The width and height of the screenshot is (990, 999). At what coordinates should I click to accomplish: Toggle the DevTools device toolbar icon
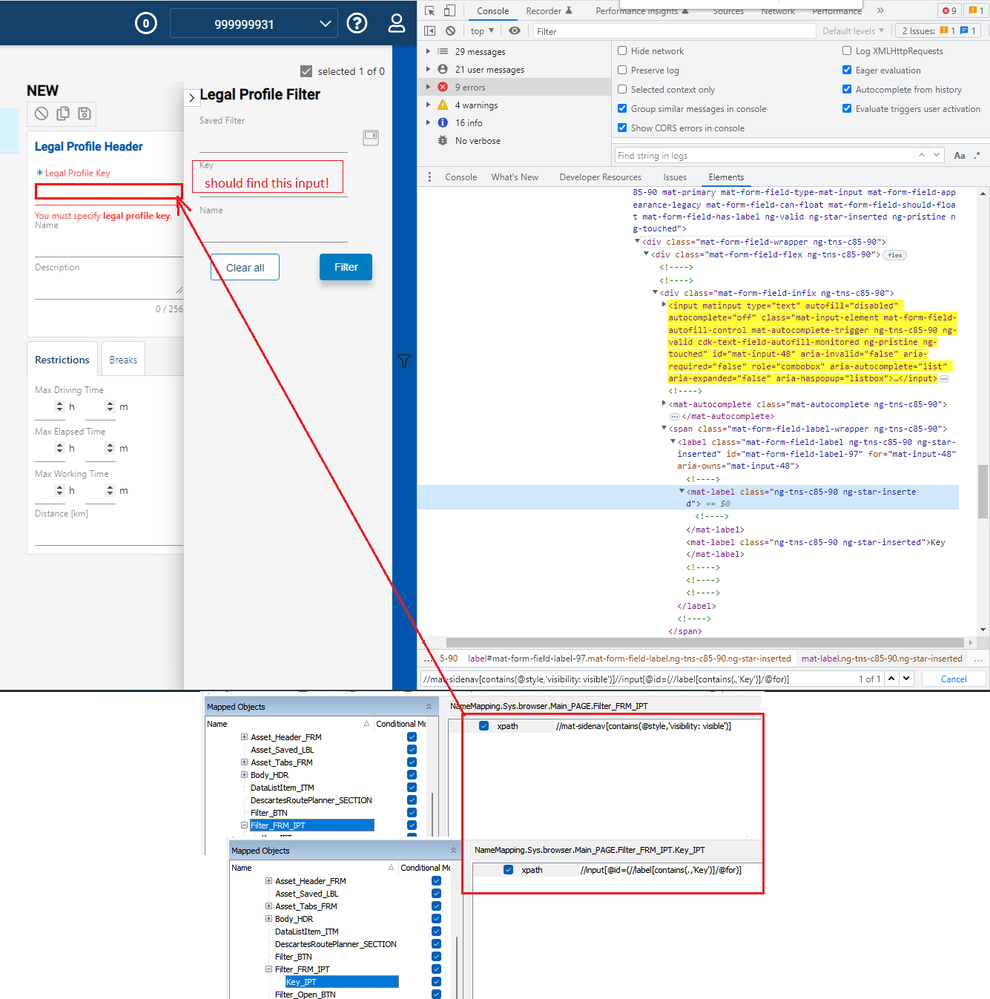[x=450, y=11]
